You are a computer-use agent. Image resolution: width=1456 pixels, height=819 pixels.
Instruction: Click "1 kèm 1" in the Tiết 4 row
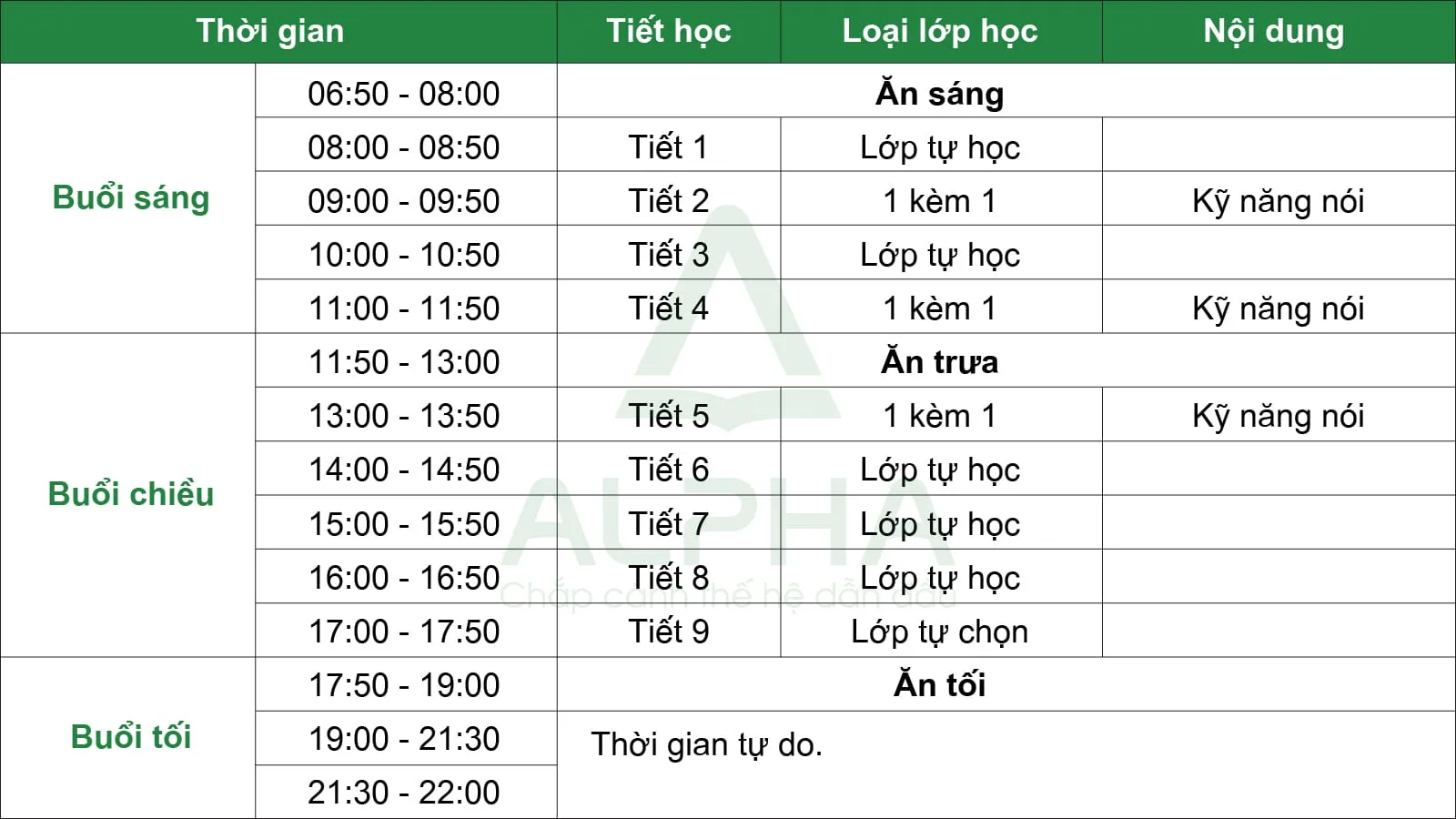point(940,308)
